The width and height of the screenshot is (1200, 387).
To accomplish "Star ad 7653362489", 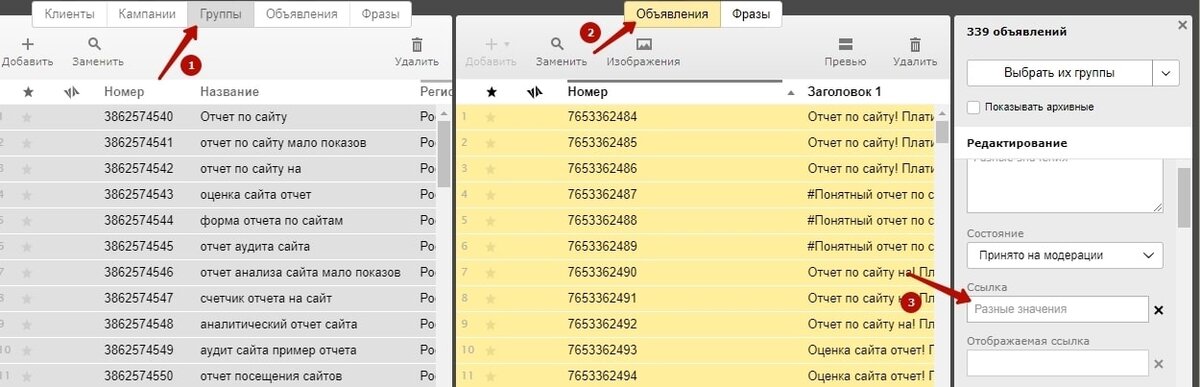I will [x=491, y=247].
